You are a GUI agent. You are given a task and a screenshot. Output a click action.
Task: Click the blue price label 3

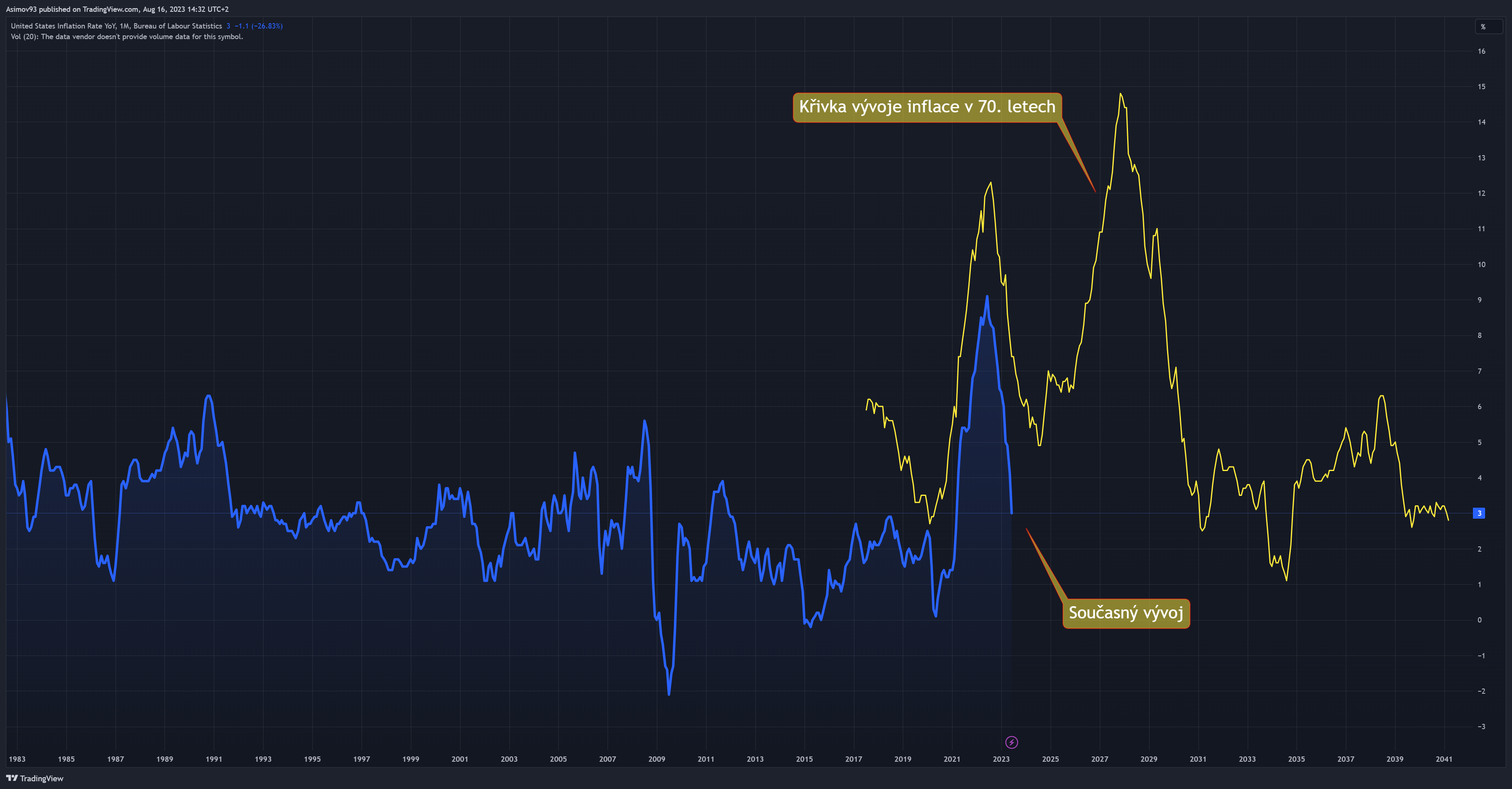(x=1479, y=513)
